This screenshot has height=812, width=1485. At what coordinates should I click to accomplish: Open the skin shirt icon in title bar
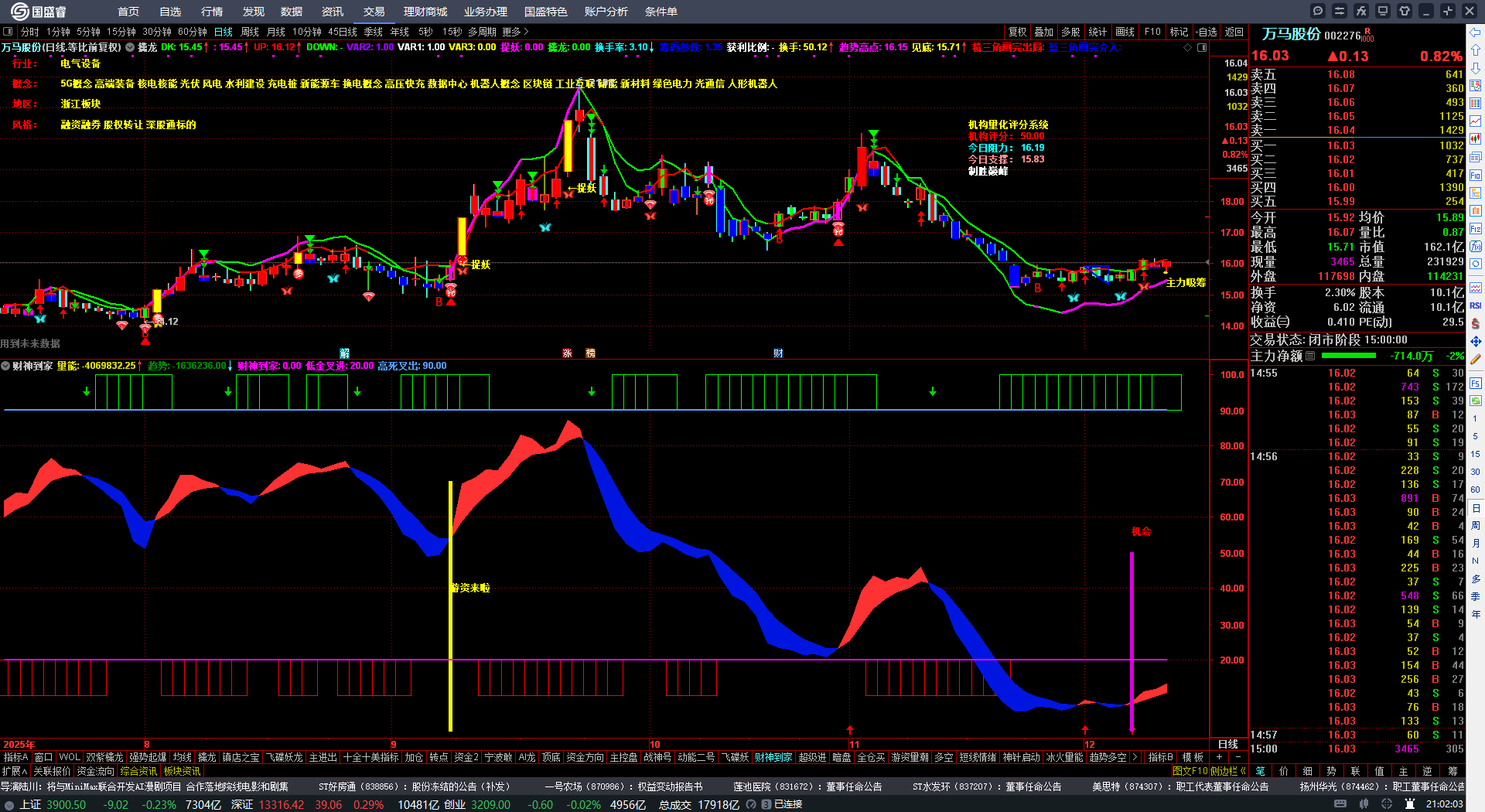pyautogui.click(x=1405, y=11)
